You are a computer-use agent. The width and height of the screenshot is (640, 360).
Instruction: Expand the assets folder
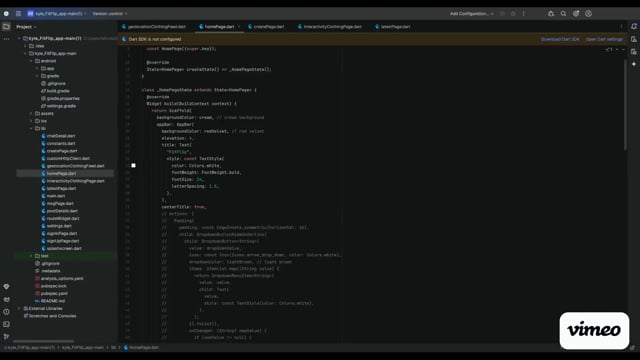31,113
